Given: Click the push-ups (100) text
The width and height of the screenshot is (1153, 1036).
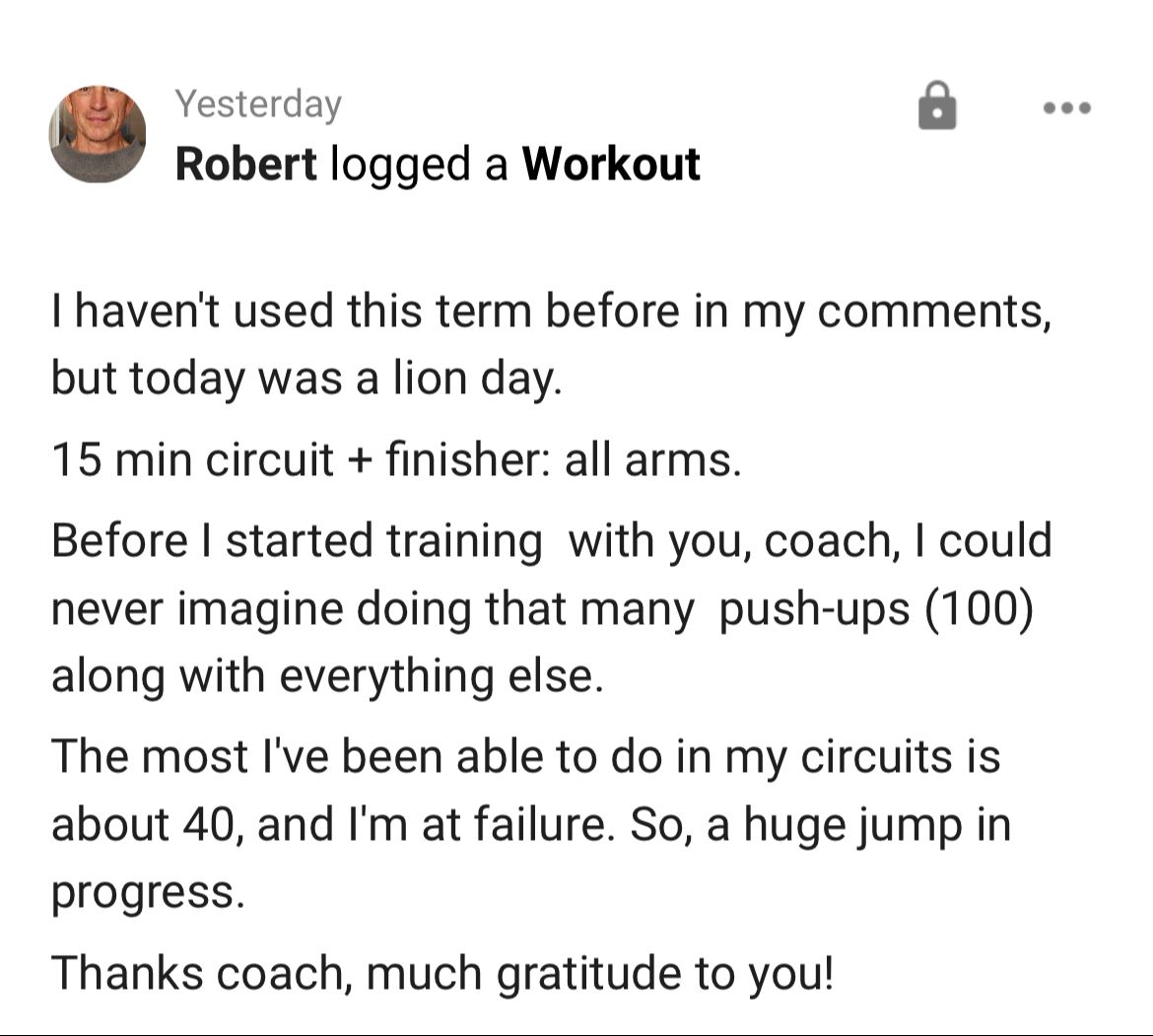Looking at the screenshot, I should [876, 609].
